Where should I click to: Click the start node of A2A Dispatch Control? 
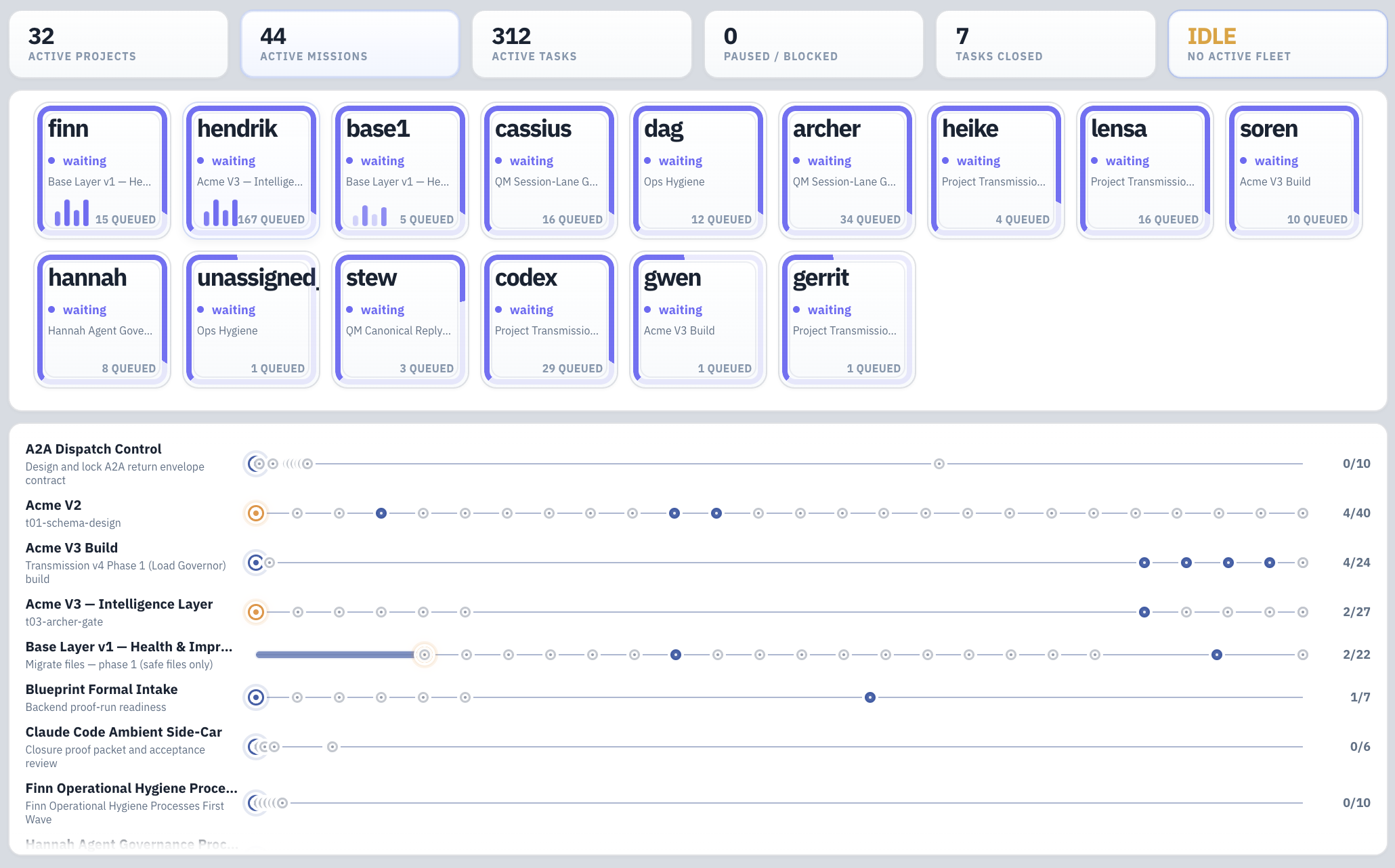(255, 464)
